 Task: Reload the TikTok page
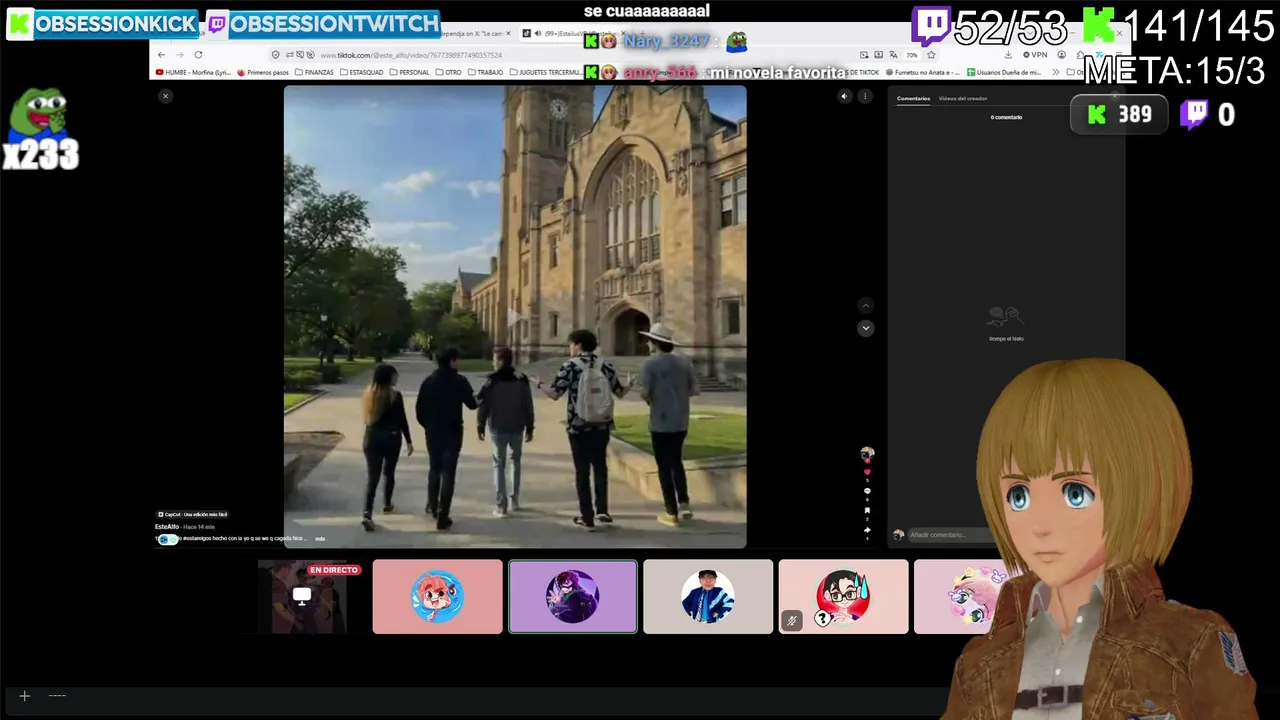198,55
